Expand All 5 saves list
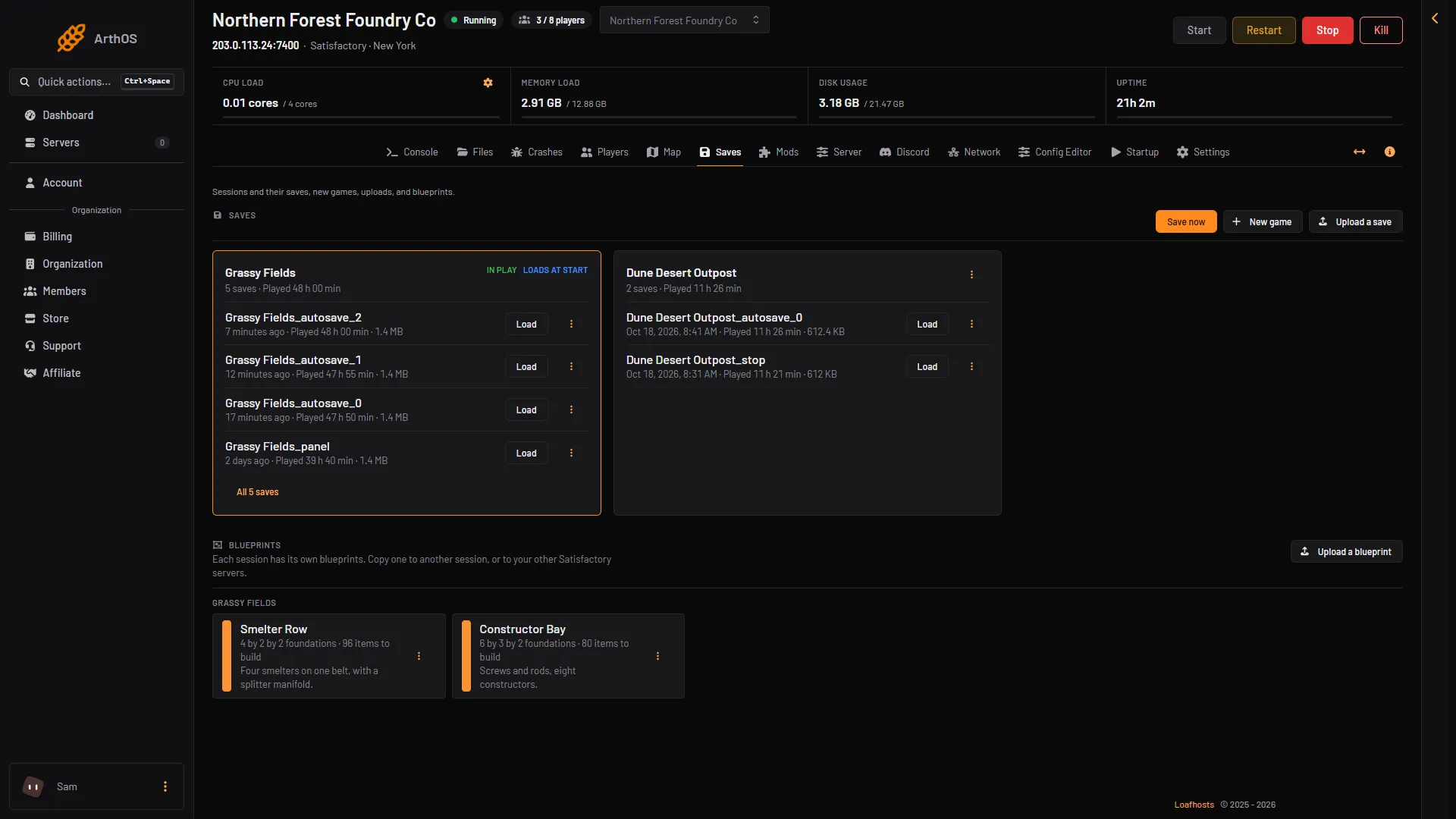Image resolution: width=1456 pixels, height=819 pixels. 257,492
